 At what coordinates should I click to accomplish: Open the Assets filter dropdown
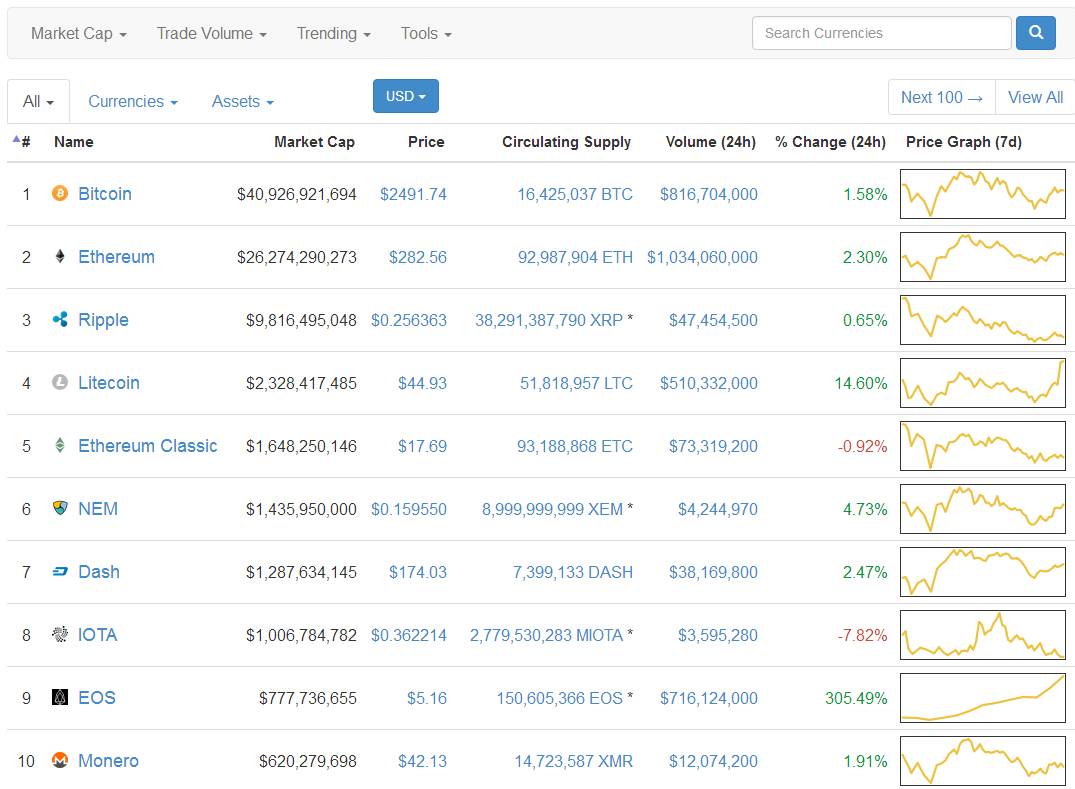coord(243,101)
